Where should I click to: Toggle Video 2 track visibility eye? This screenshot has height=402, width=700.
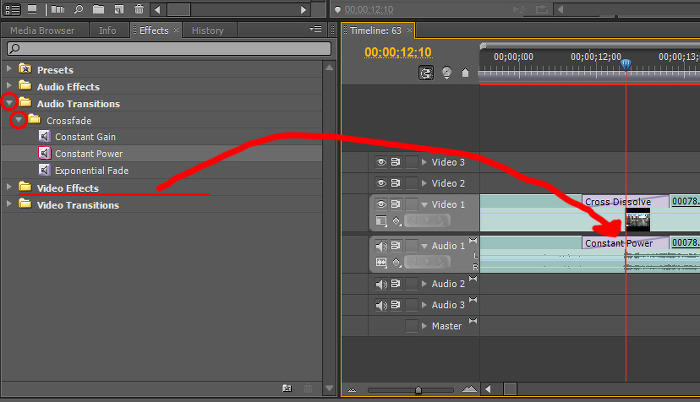381,183
